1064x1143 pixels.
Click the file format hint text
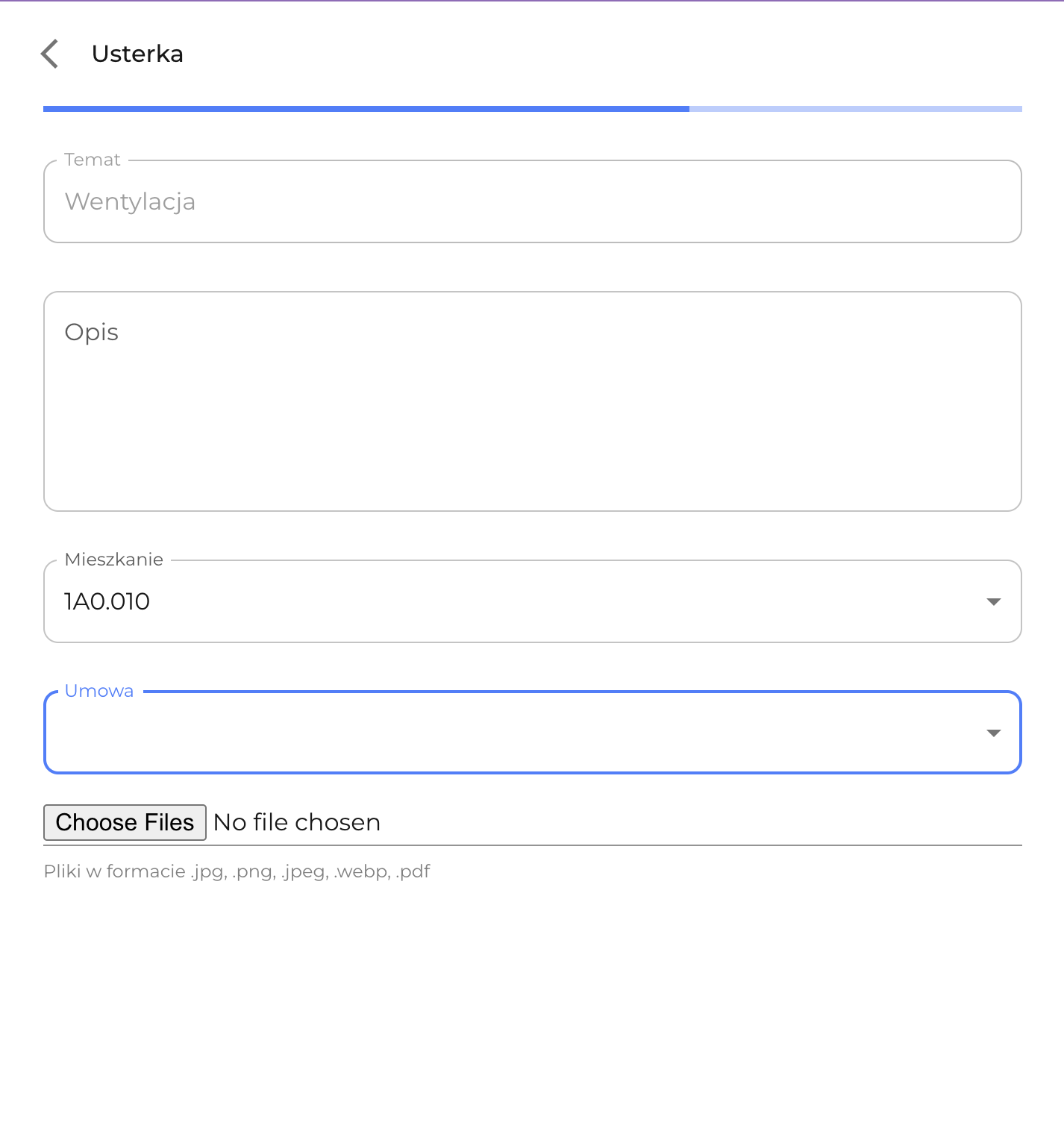(237, 871)
